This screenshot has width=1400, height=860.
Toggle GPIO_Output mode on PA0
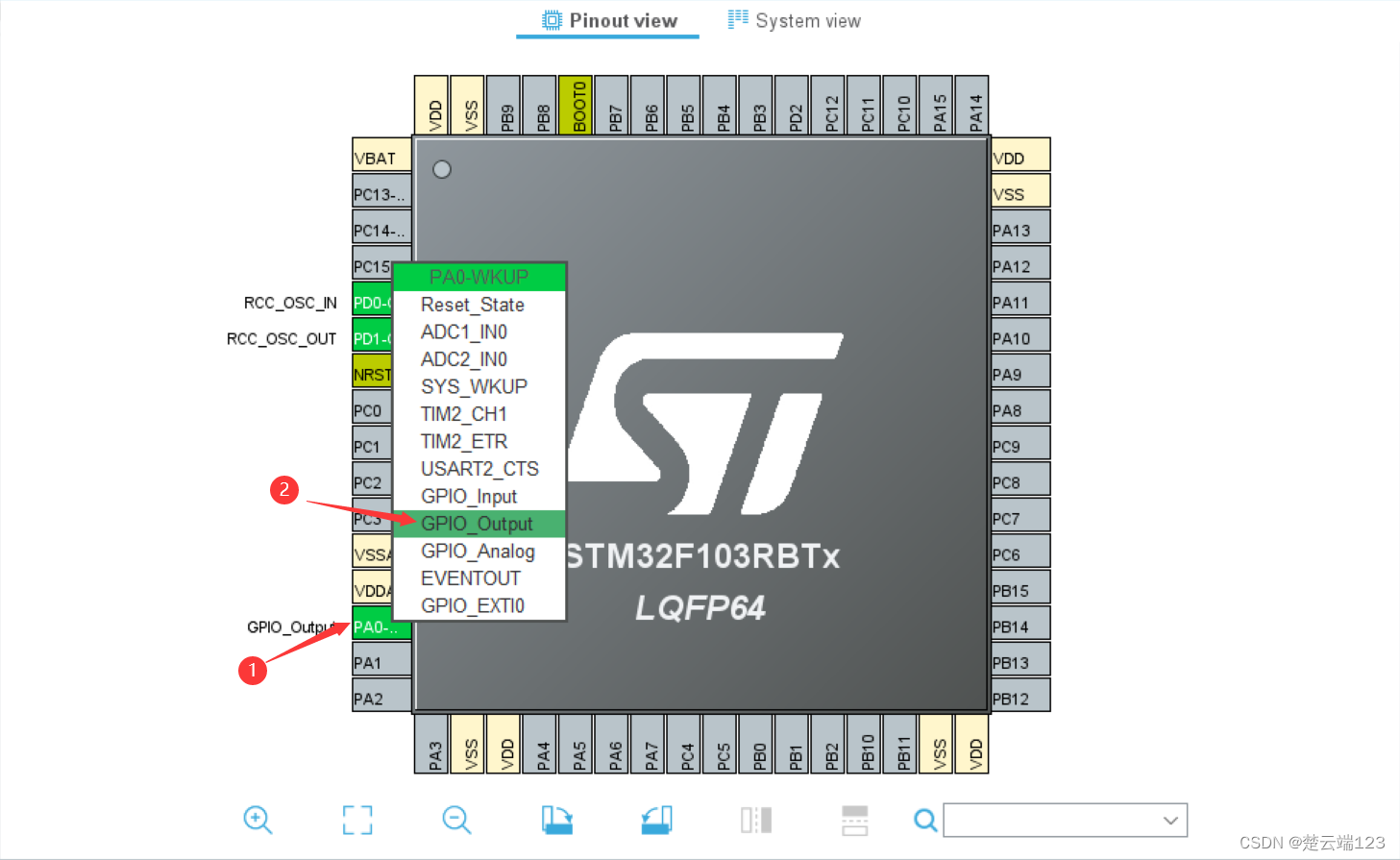coord(478,524)
